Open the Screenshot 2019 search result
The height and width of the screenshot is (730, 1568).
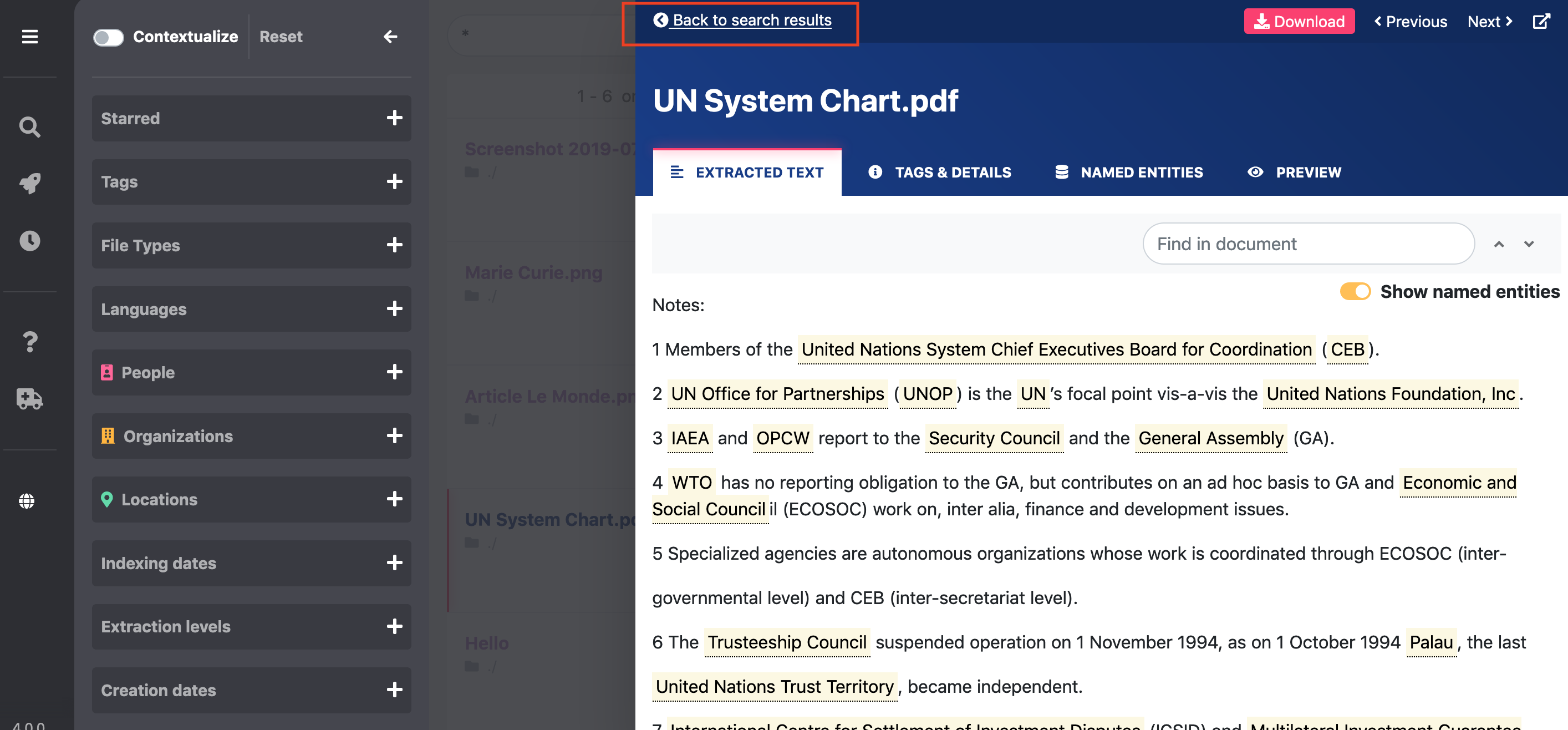click(549, 149)
